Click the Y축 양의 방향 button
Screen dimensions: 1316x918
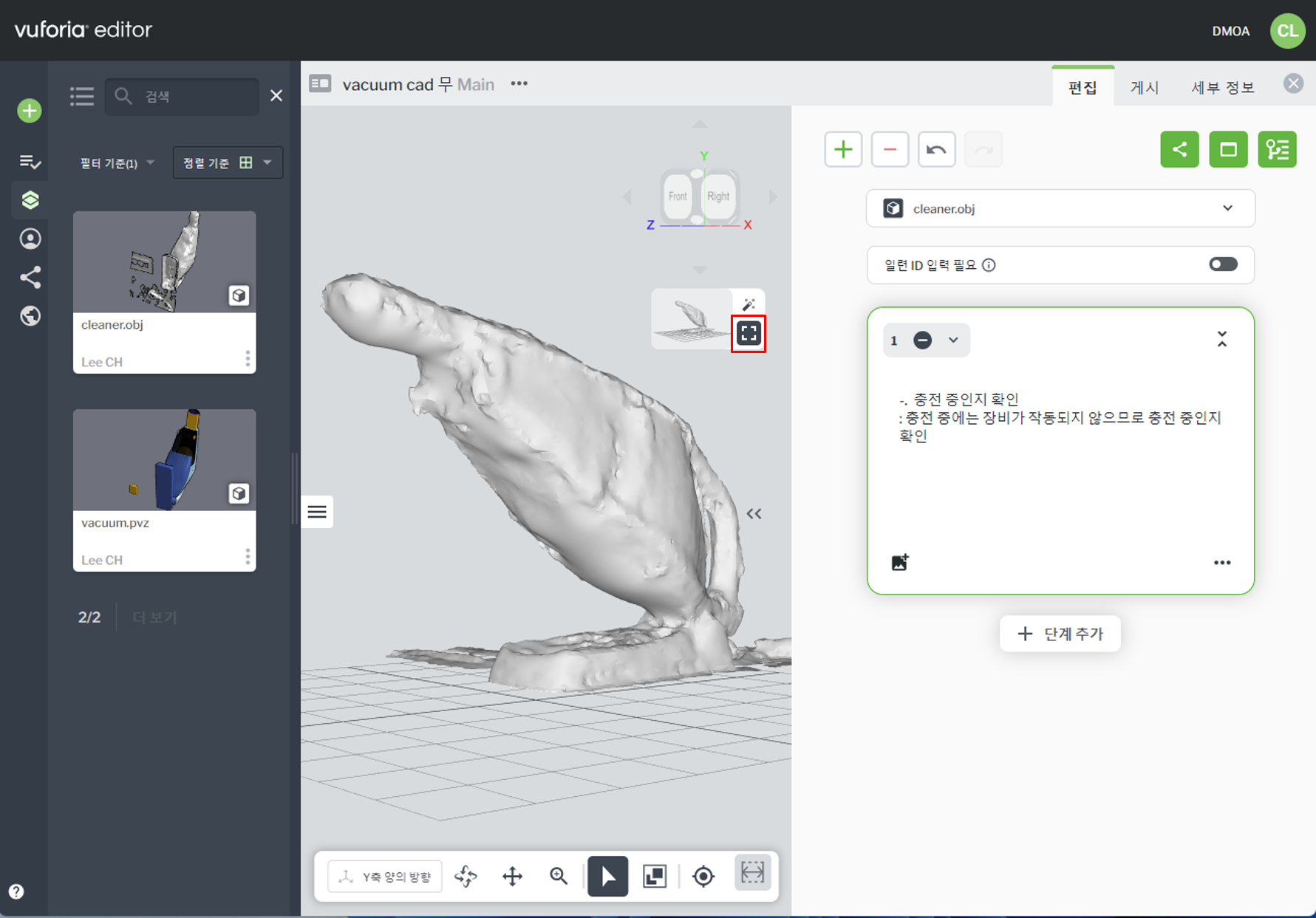[385, 876]
